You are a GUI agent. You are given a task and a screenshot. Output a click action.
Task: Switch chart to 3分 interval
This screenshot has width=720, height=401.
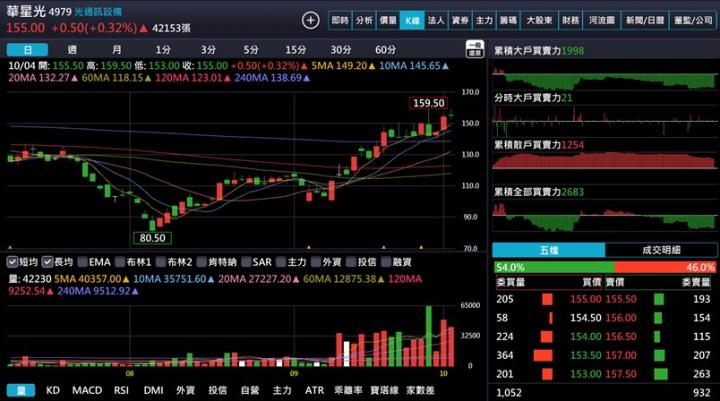coord(208,50)
